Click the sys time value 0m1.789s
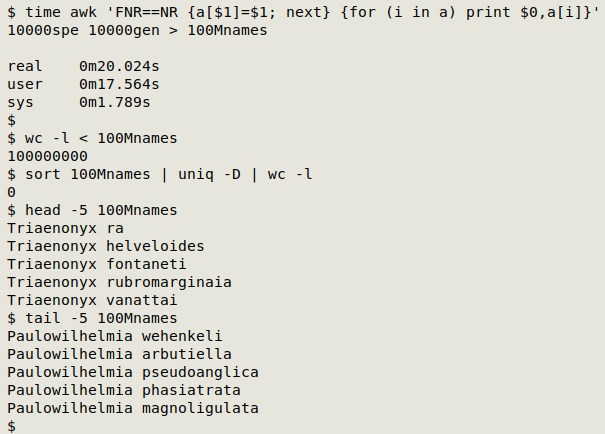605x434 pixels. [115, 102]
